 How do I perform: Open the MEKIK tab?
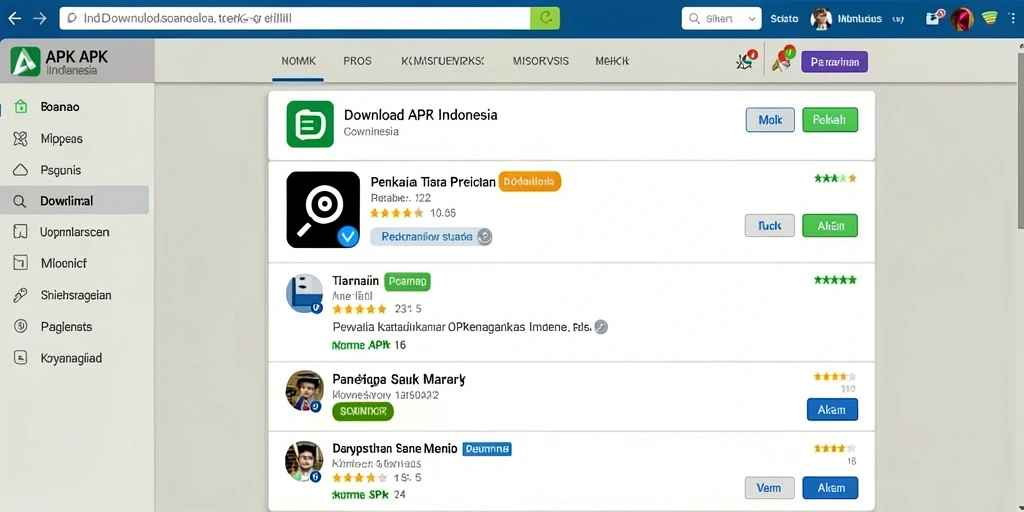(x=612, y=61)
